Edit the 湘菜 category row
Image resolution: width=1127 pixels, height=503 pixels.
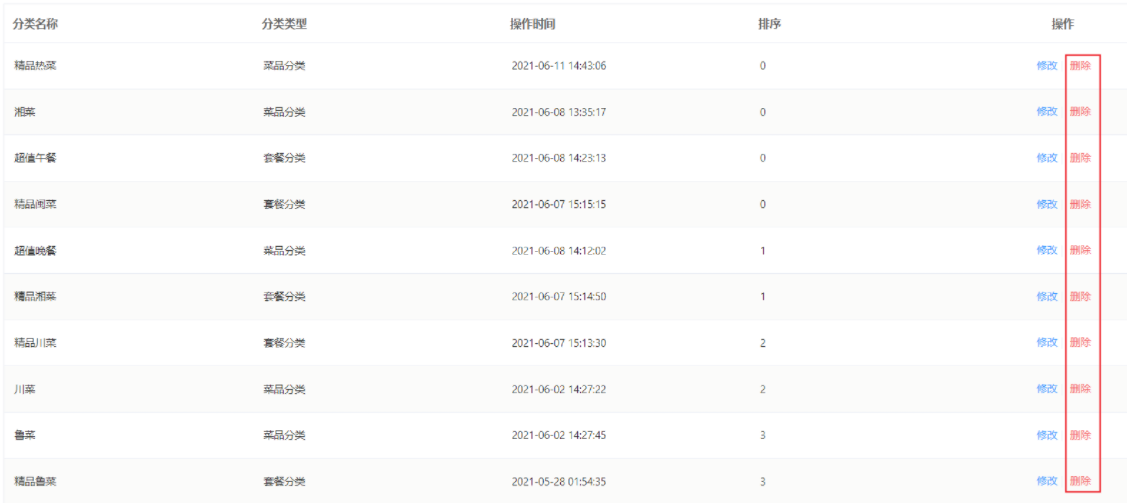1046,111
